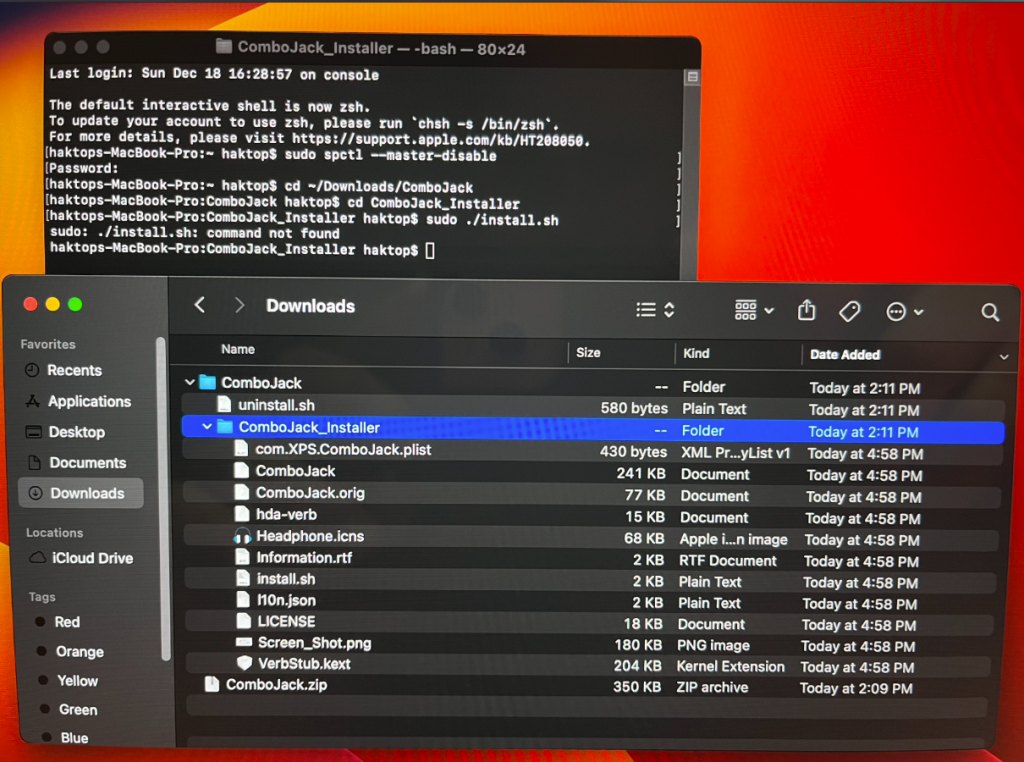Viewport: 1024px width, 762px height.
Task: Click the Share icon in Finder toolbar
Action: tap(807, 311)
